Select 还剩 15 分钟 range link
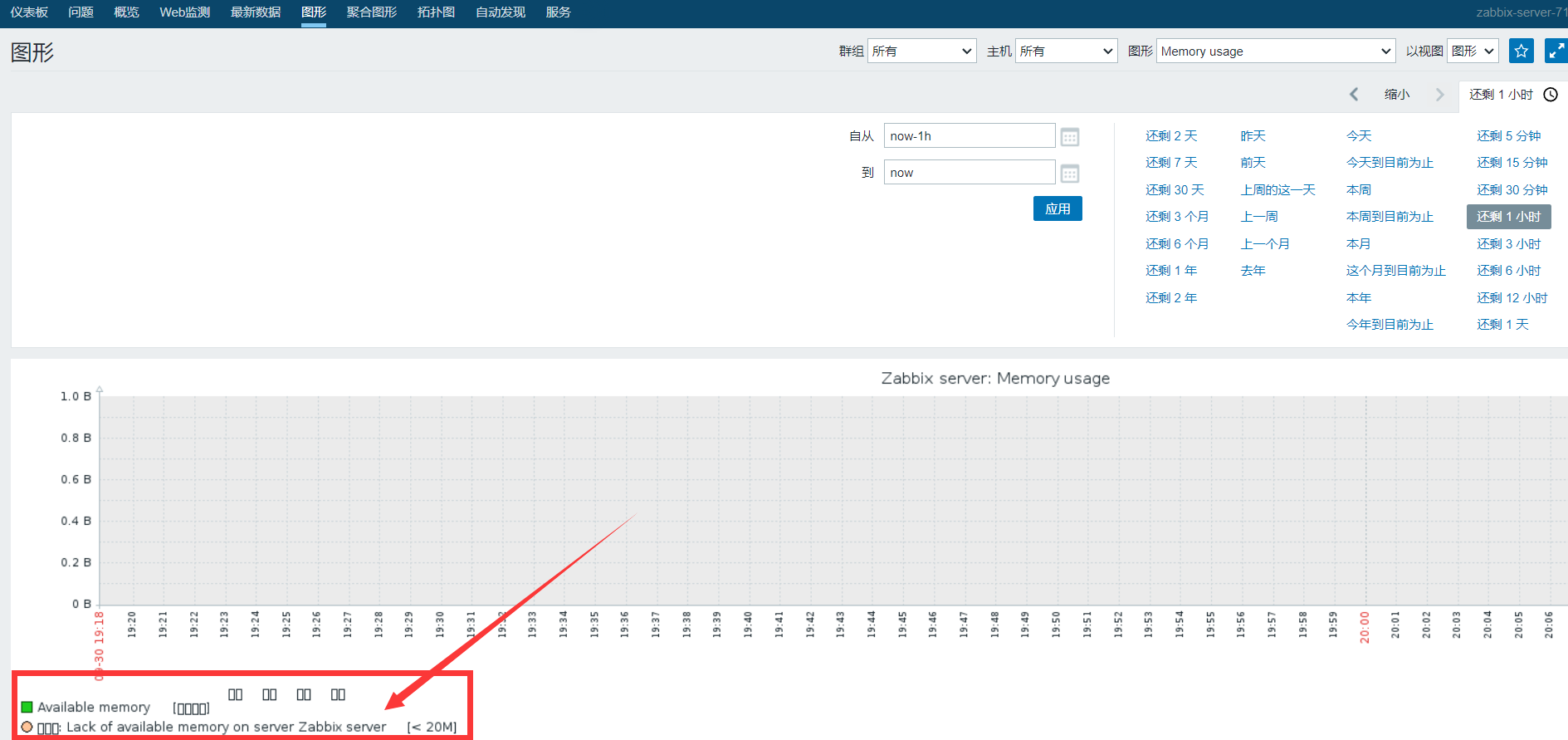 coord(1512,162)
